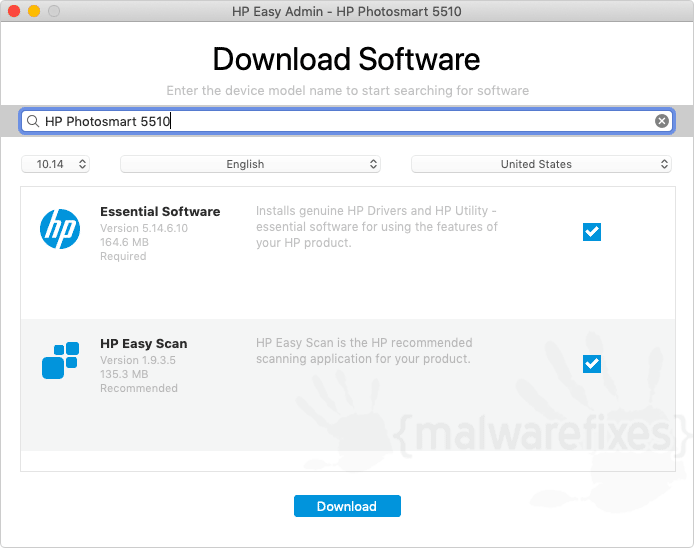Click the HP Easy Admin window title
This screenshot has width=694, height=548.
[347, 12]
